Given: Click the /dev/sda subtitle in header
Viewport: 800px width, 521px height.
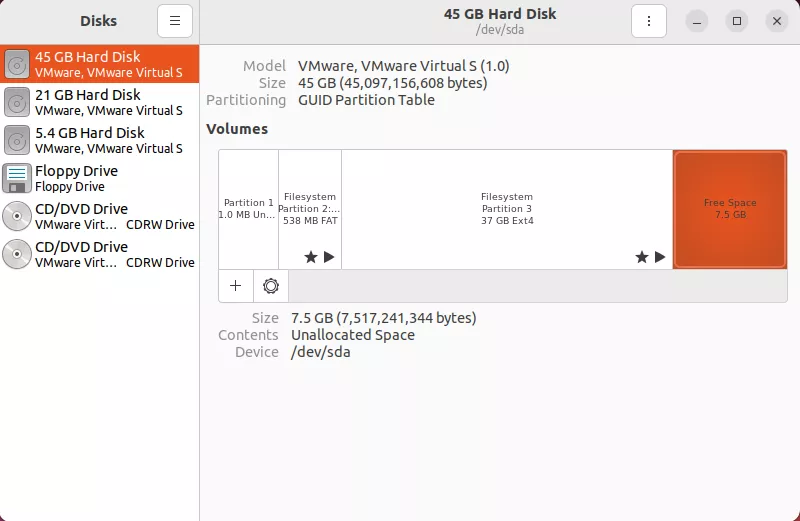Looking at the screenshot, I should click(x=499, y=30).
